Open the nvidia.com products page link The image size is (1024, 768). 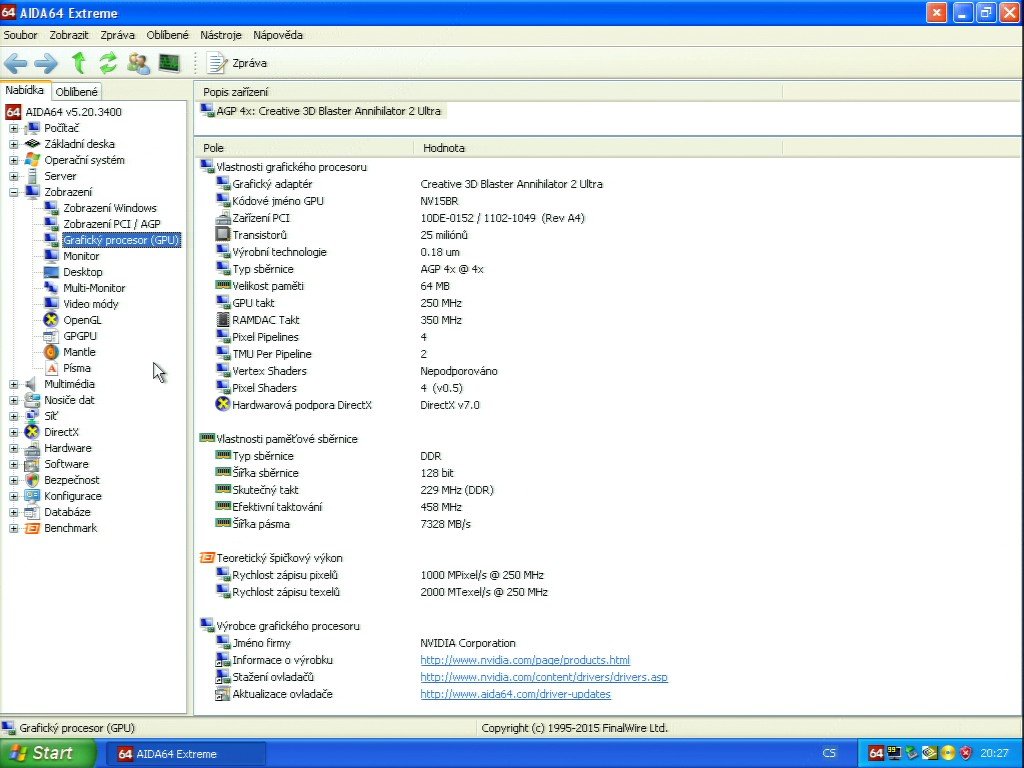525,660
